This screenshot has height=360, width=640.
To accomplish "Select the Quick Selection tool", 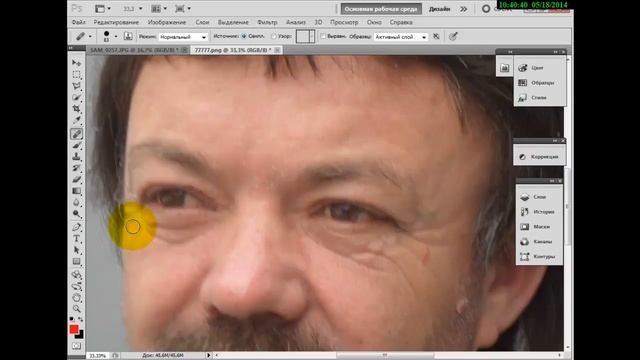I will click(x=76, y=98).
